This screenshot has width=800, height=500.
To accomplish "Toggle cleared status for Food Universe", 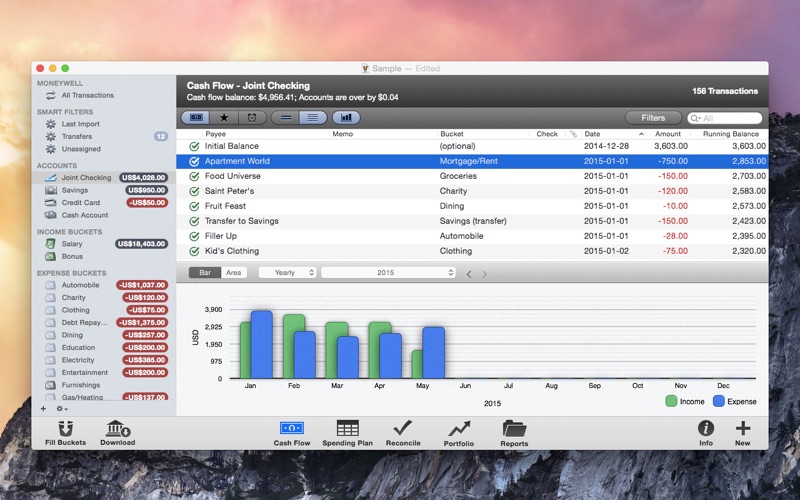I will click(194, 176).
